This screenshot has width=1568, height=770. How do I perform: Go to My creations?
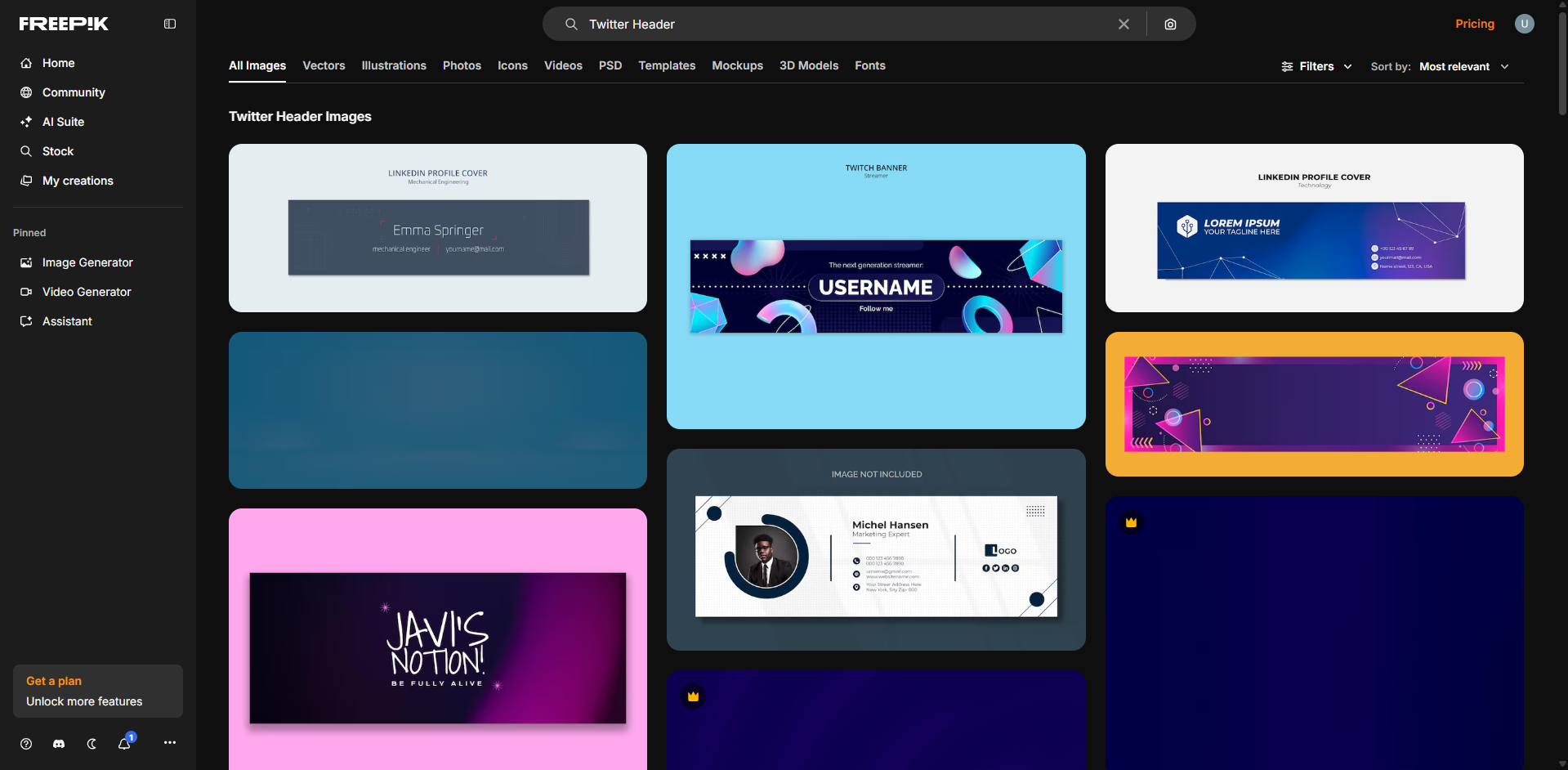point(78,181)
